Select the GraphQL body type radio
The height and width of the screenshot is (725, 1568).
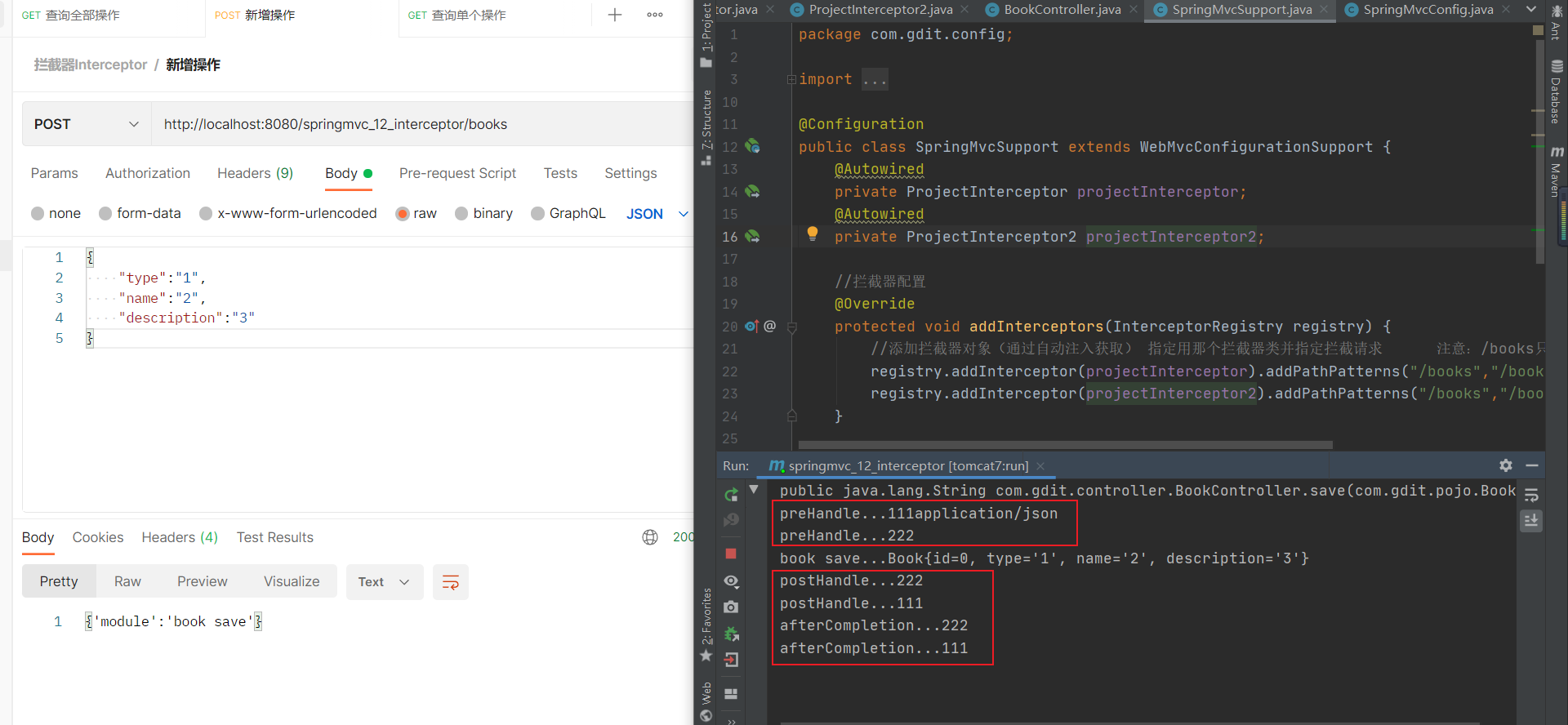coord(537,213)
